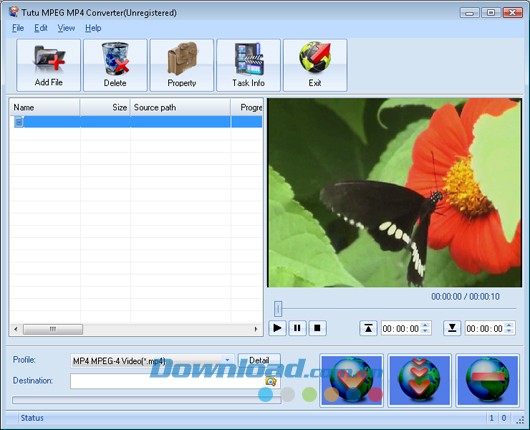Click the Destination path input field
530x430 pixels.
coord(168,381)
